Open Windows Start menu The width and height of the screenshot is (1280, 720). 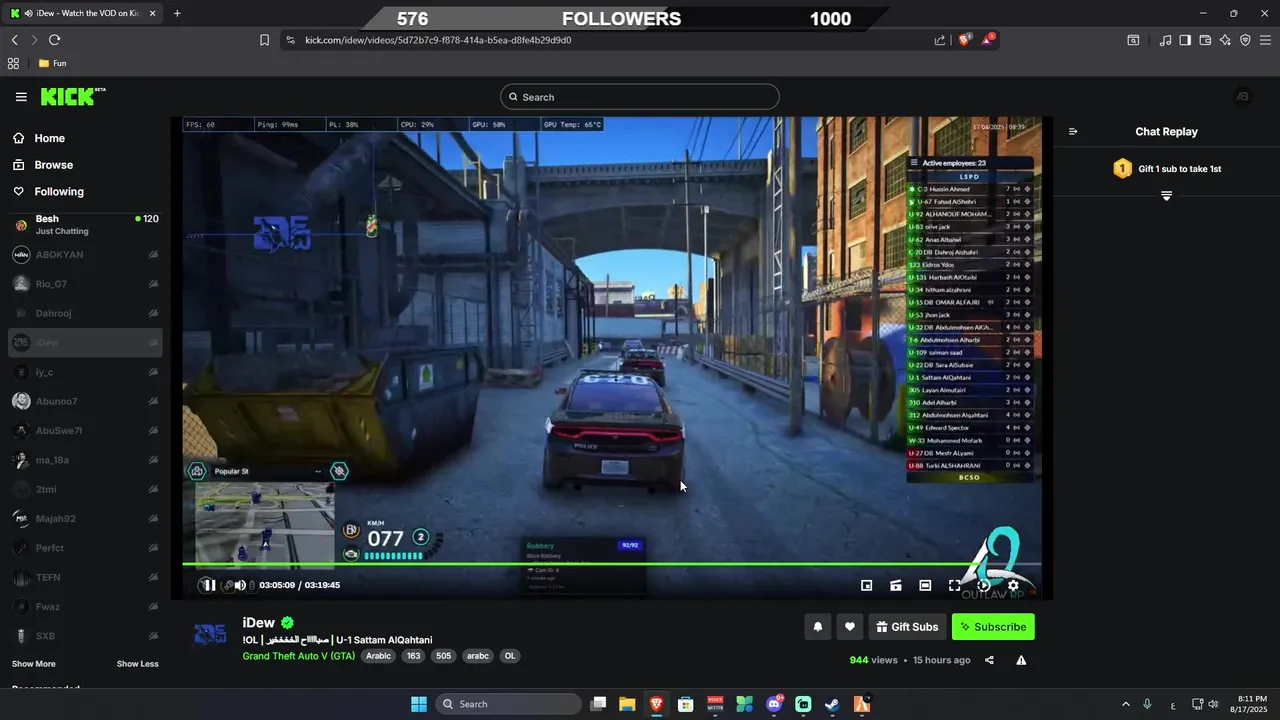click(419, 704)
